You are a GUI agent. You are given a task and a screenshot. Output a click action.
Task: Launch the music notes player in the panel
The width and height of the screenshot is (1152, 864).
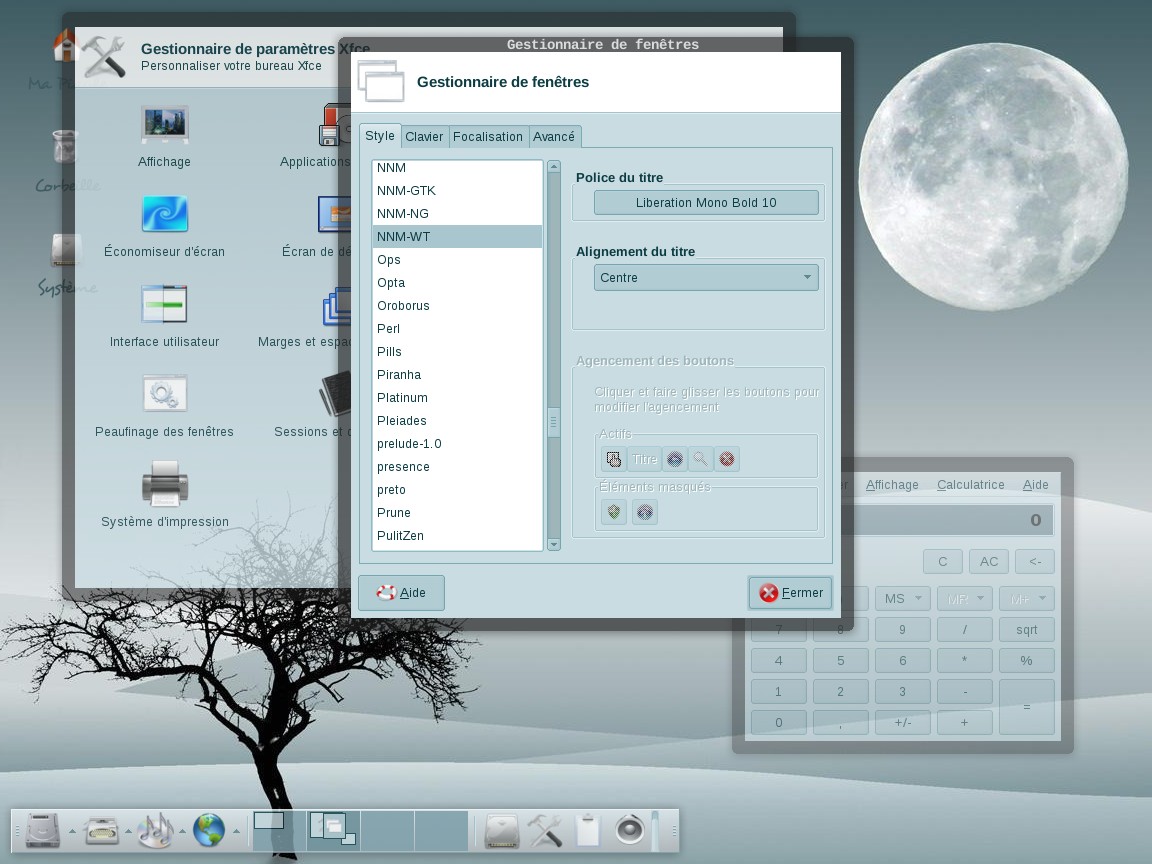coord(156,830)
